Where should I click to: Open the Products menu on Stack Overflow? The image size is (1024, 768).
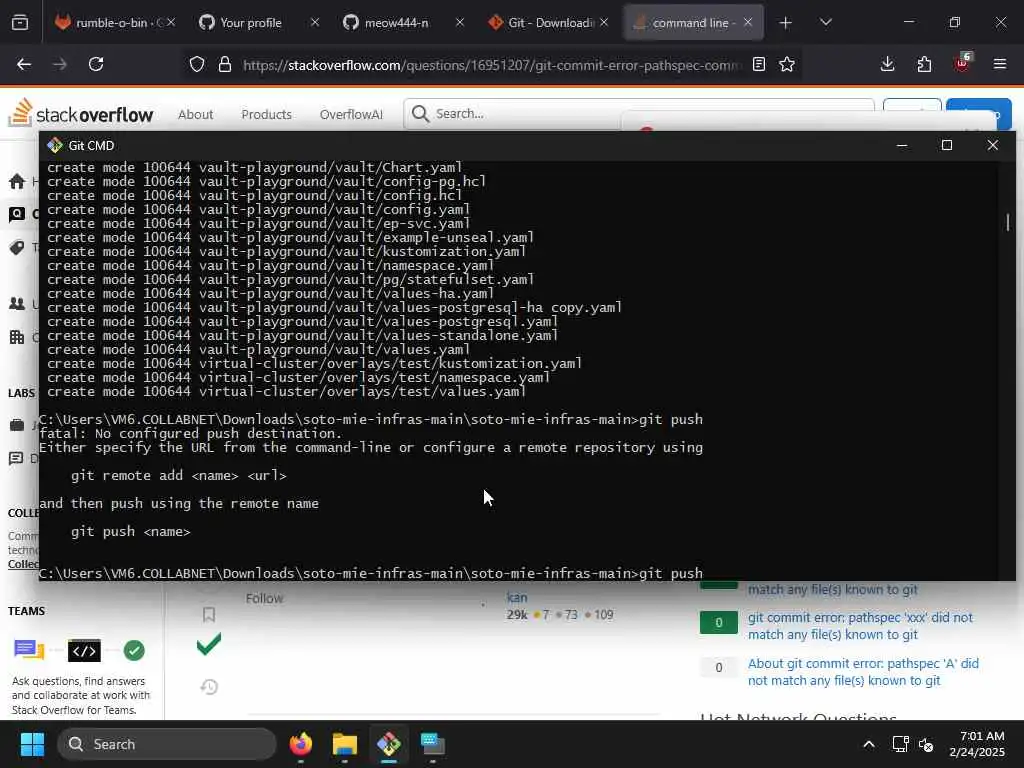coord(266,114)
